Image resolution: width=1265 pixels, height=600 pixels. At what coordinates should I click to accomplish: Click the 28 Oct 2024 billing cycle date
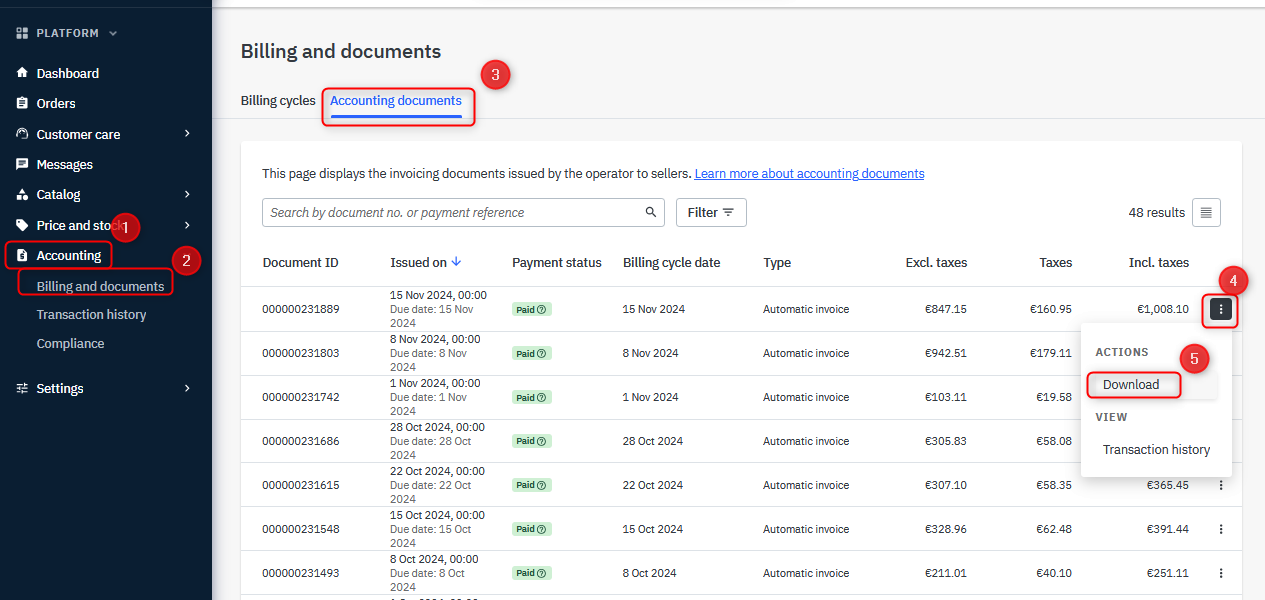tap(653, 442)
